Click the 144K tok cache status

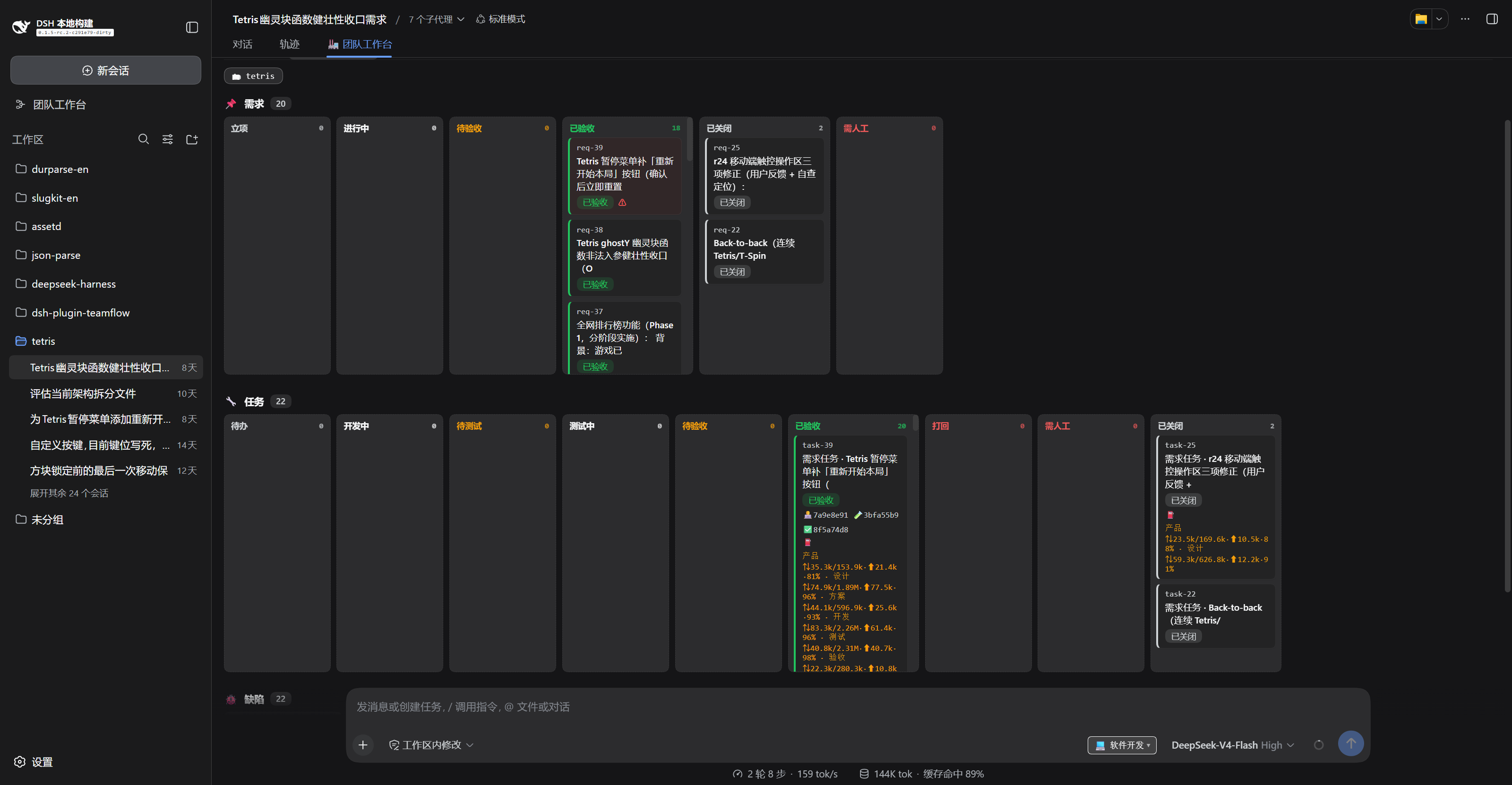[921, 774]
